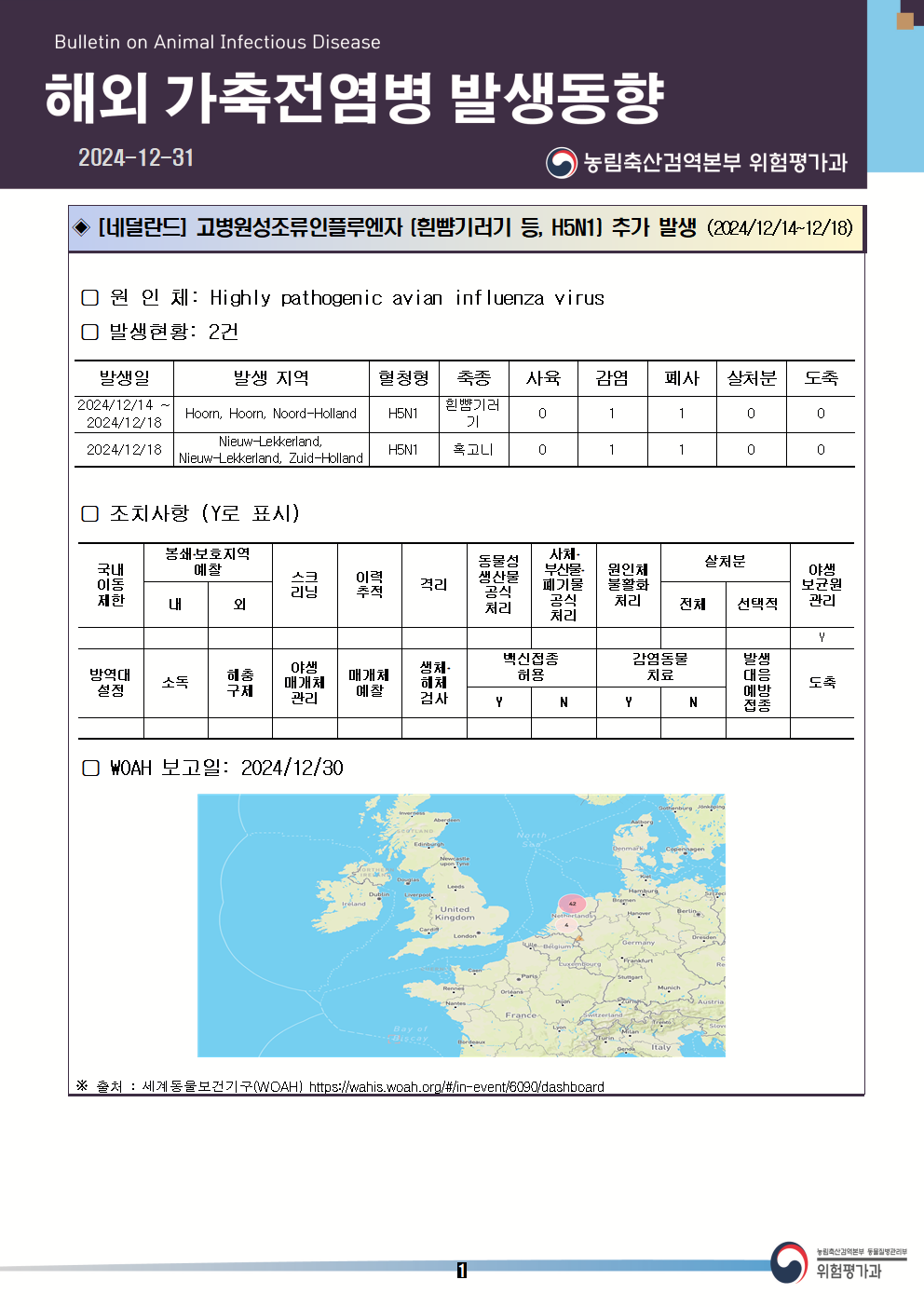Select the subtitle Bulletin on Animal Infectious Disease

coord(217,42)
